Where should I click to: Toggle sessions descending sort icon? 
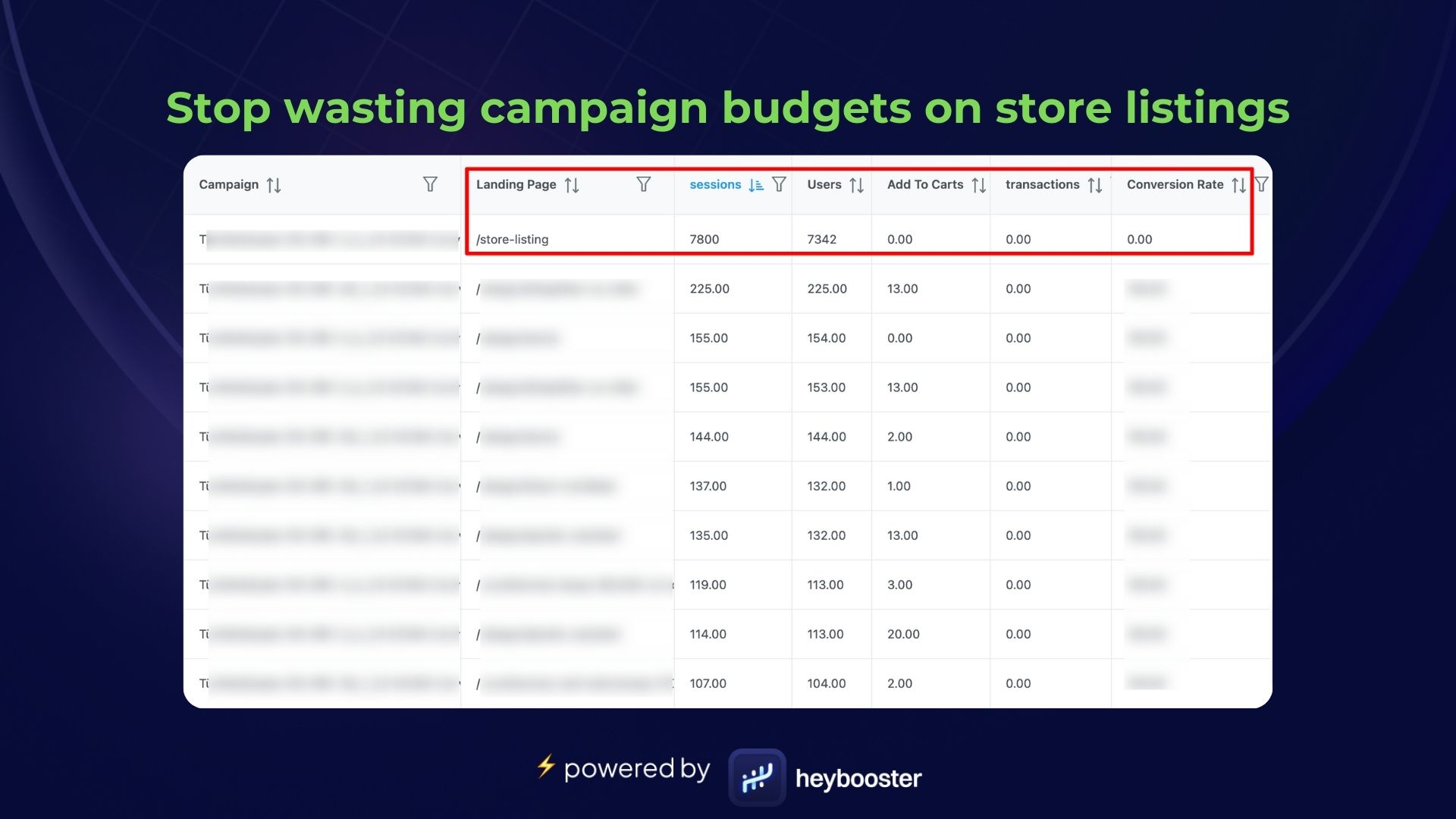755,185
